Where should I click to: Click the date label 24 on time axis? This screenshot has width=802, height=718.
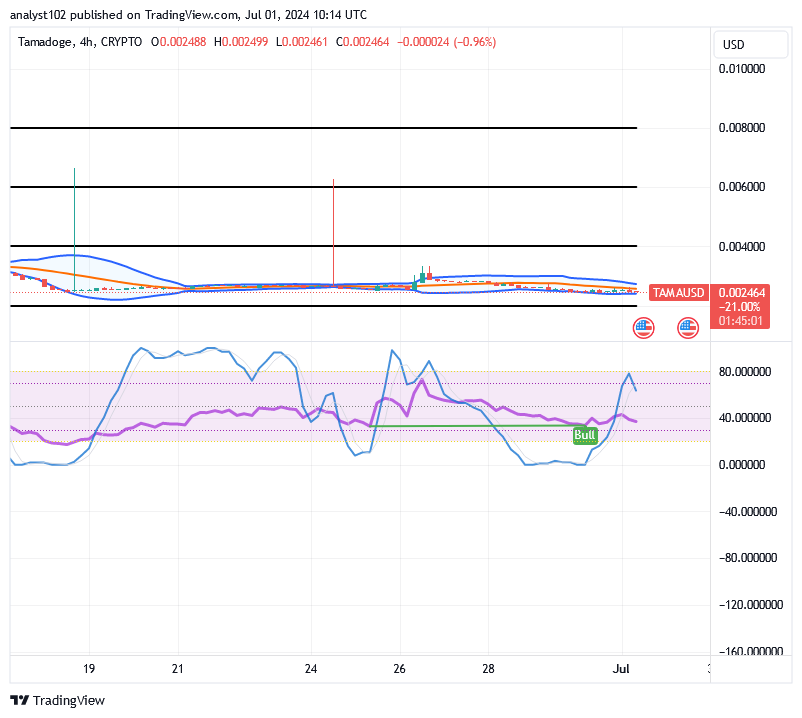311,669
